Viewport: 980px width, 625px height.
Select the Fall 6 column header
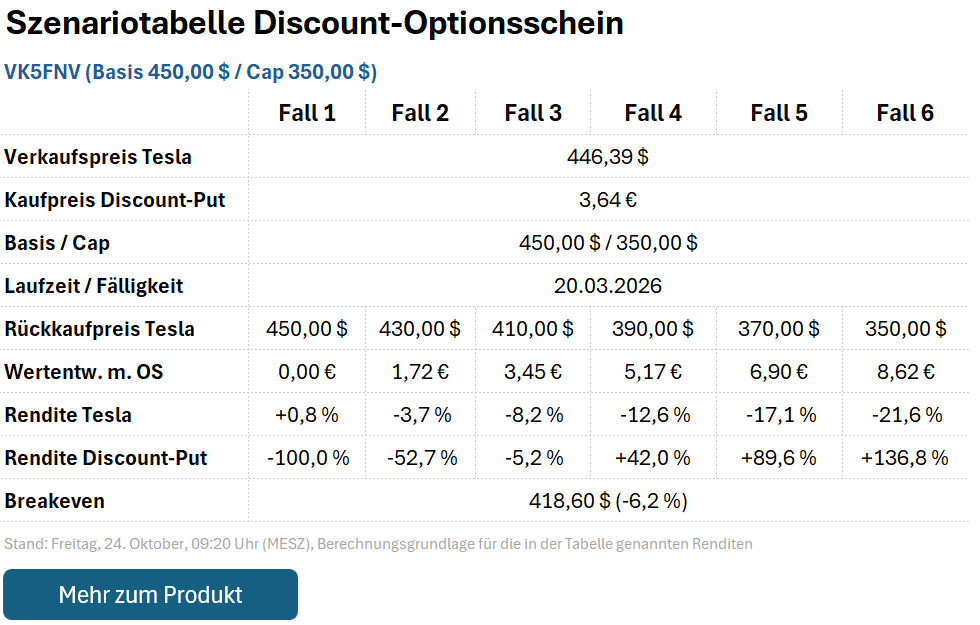[905, 113]
